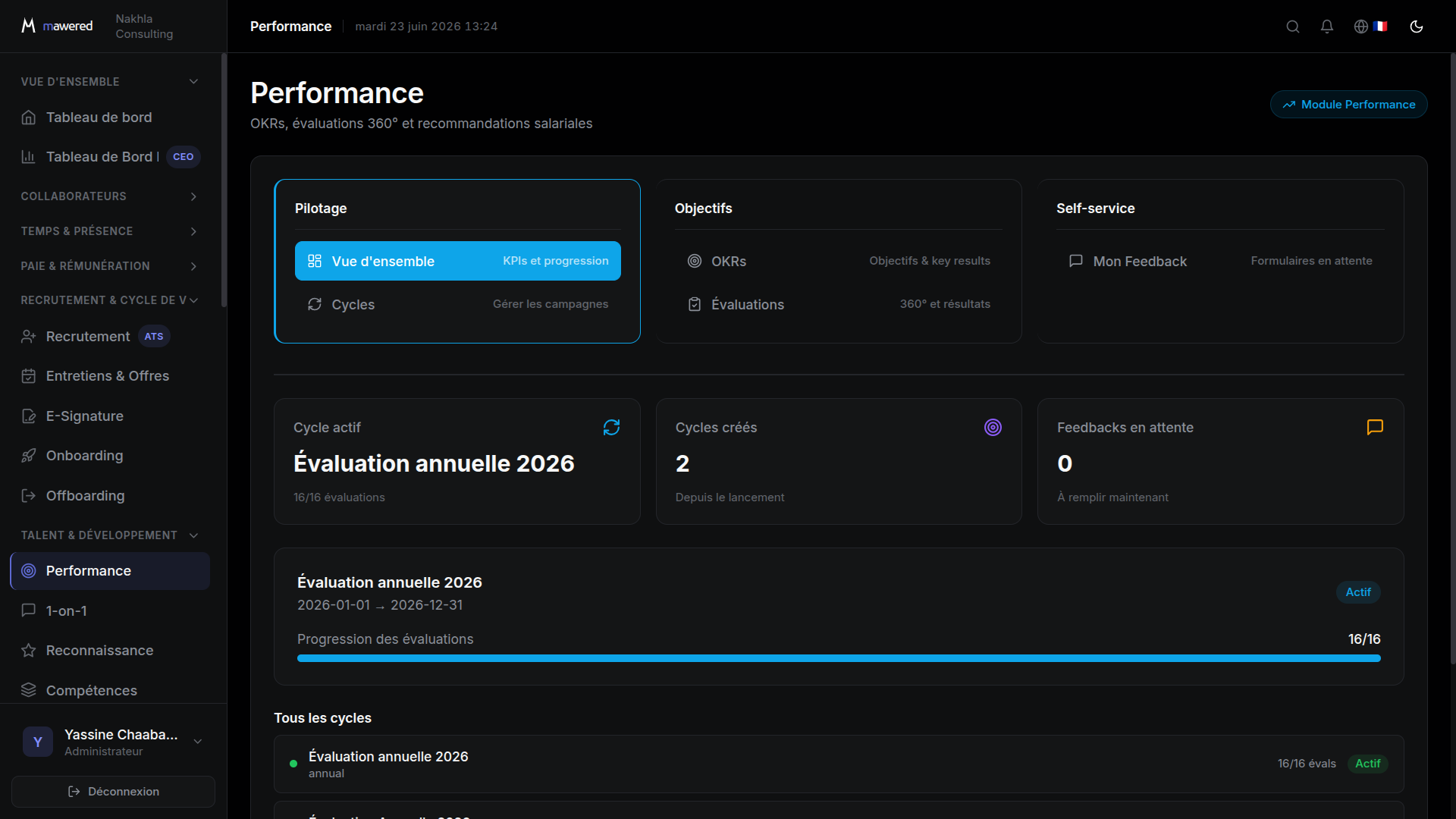The height and width of the screenshot is (819, 1456).
Task: Open Tableau de bord menu item
Action: coord(110,118)
